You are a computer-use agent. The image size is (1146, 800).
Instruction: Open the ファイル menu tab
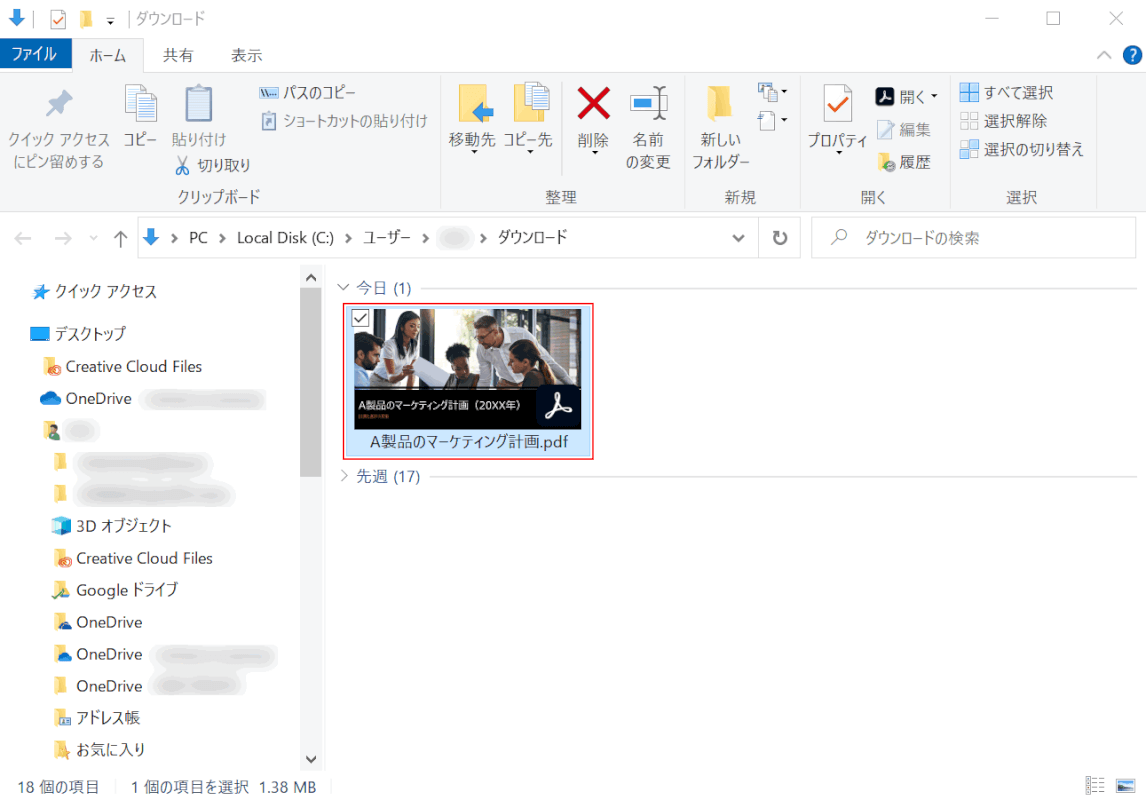click(x=35, y=54)
